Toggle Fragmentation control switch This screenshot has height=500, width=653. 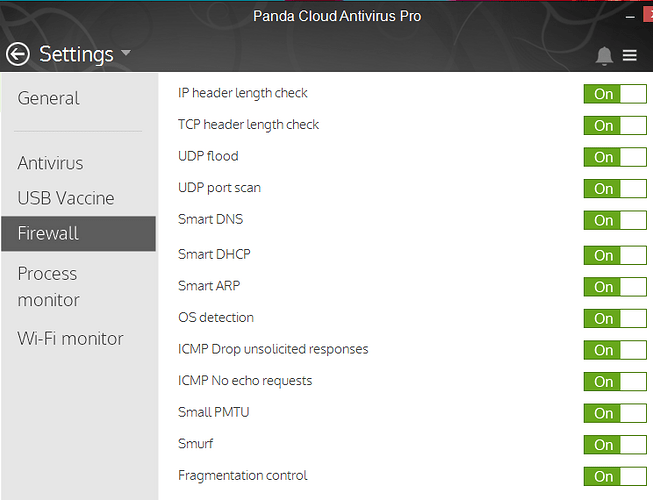coord(615,476)
